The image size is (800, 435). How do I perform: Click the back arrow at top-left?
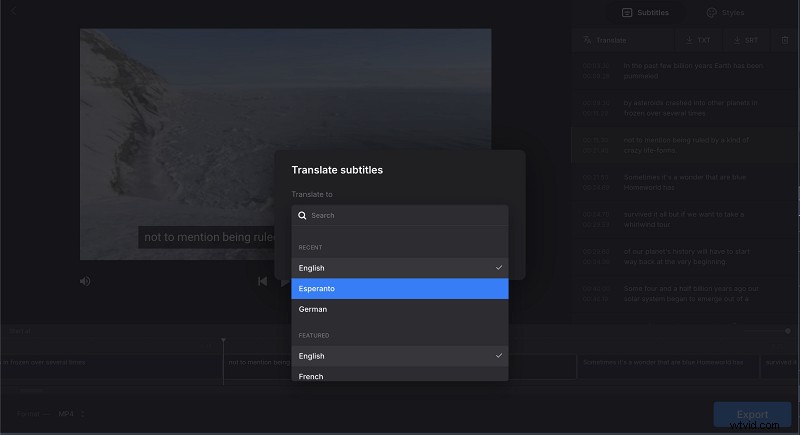click(14, 10)
